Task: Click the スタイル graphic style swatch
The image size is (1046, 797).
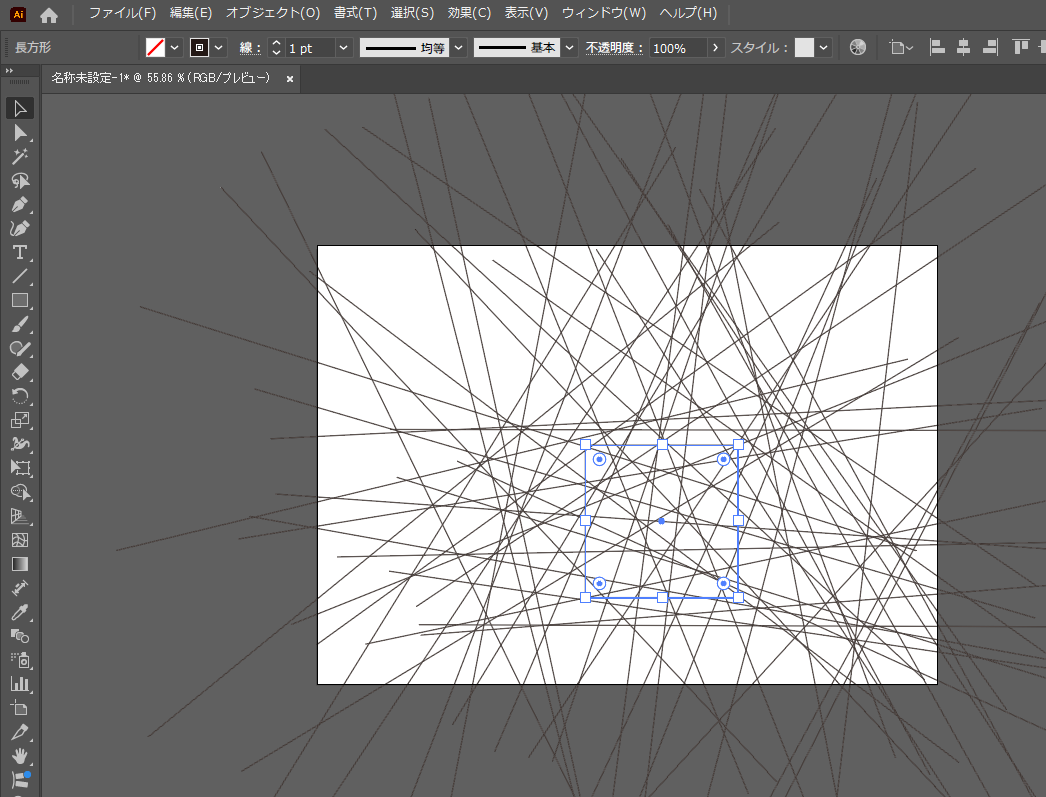Action: pyautogui.click(x=804, y=48)
